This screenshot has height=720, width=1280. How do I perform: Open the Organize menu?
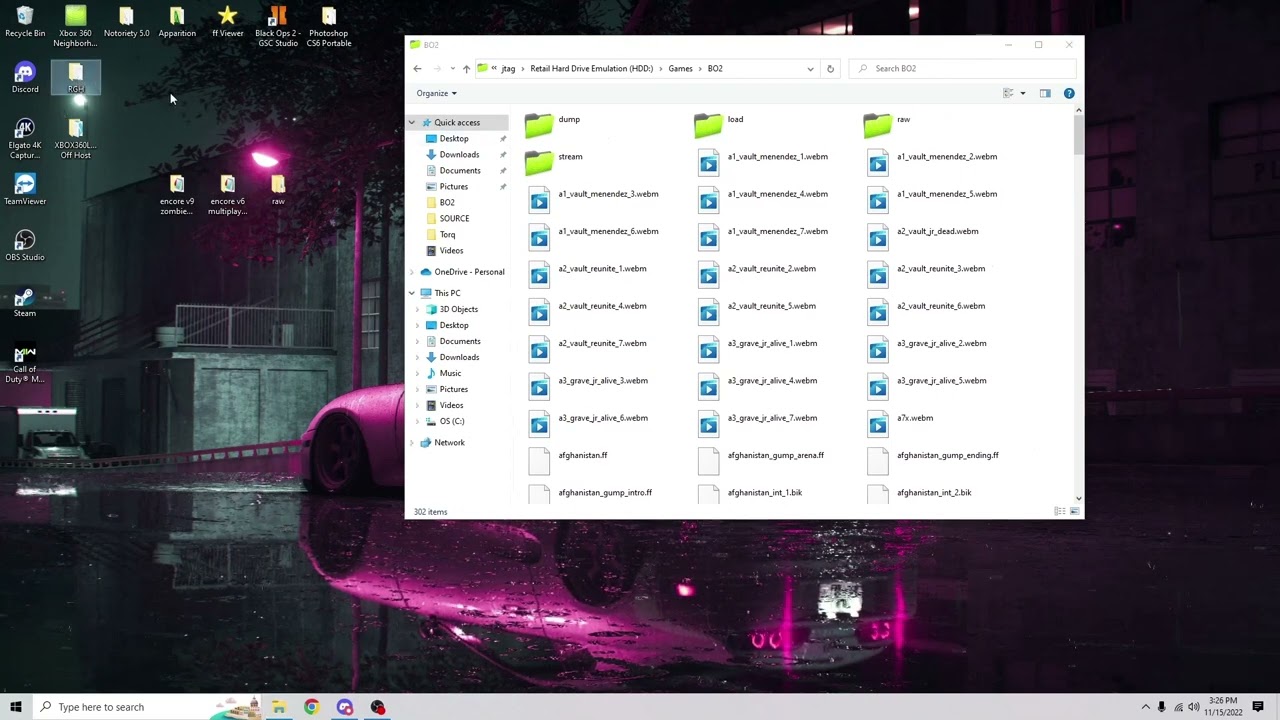(436, 93)
